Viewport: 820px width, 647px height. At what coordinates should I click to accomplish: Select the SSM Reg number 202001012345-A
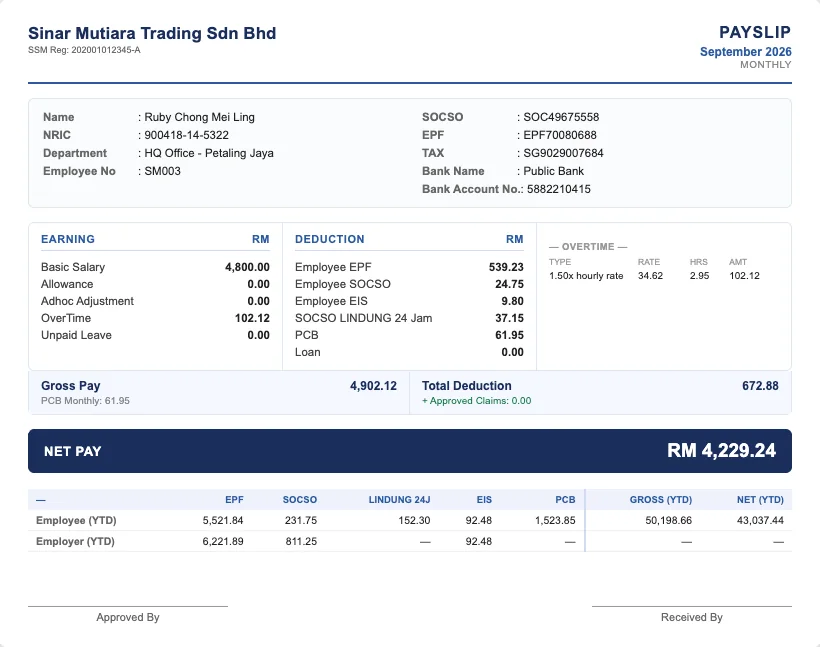click(x=106, y=50)
